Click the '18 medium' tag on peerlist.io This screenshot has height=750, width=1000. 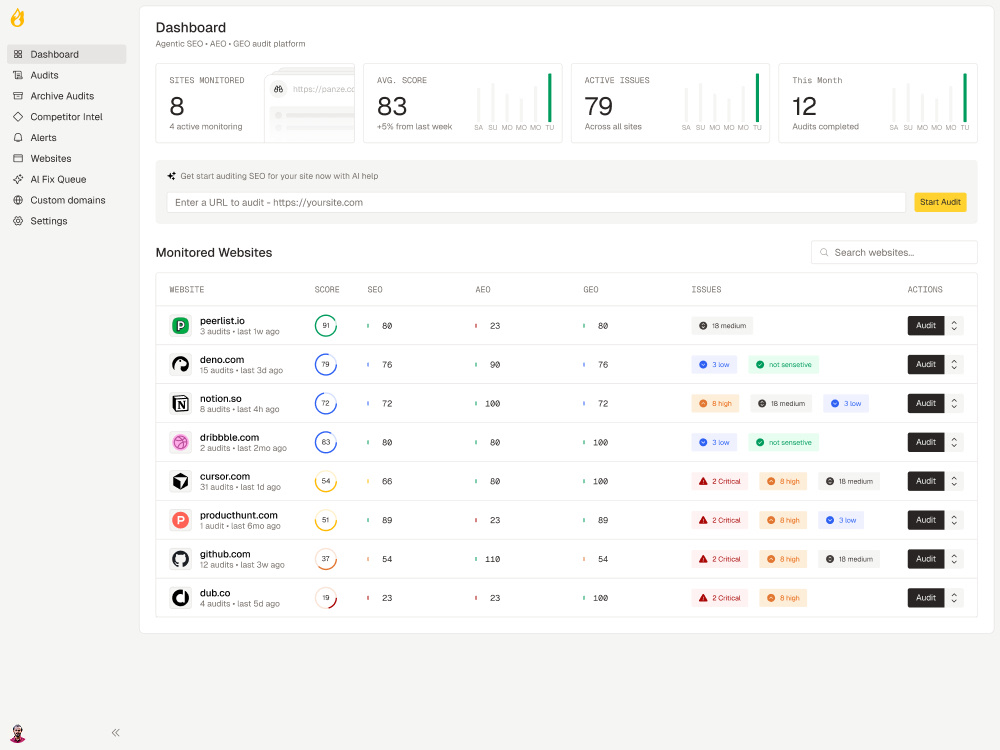click(x=722, y=326)
